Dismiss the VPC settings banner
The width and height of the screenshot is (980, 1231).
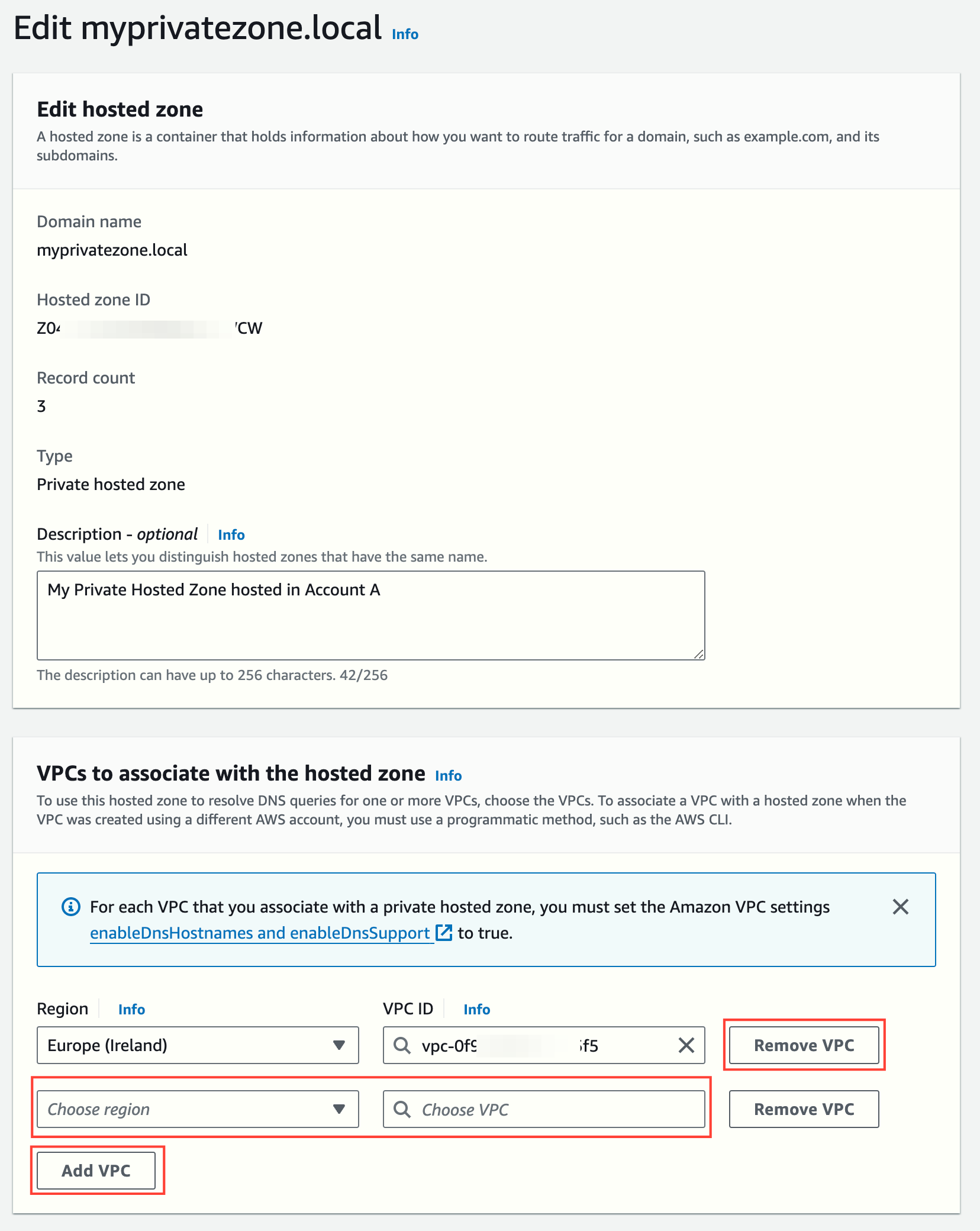point(901,906)
